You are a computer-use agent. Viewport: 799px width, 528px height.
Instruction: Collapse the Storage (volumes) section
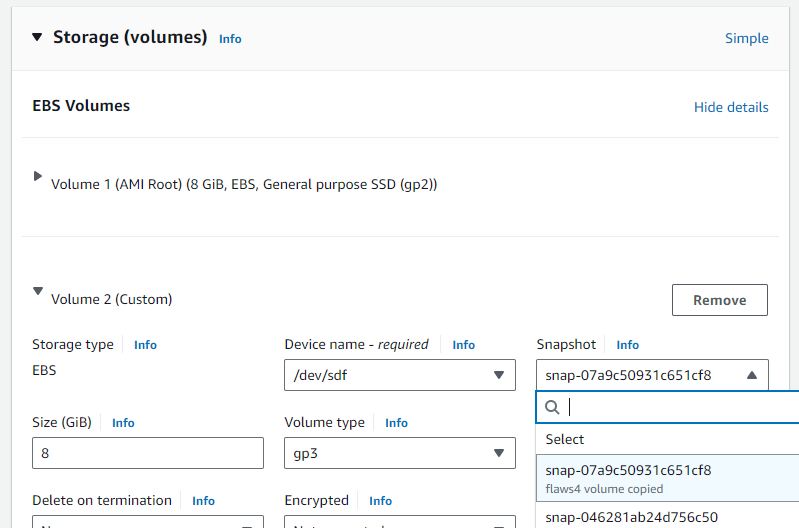tap(37, 37)
